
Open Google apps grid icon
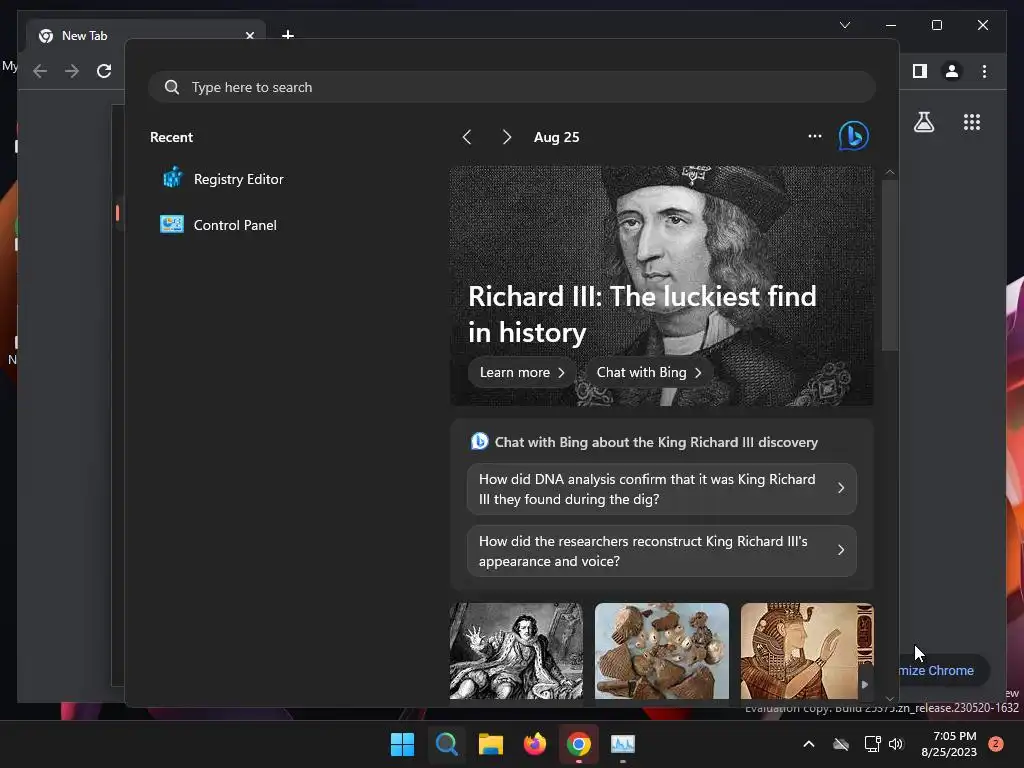pos(972,122)
